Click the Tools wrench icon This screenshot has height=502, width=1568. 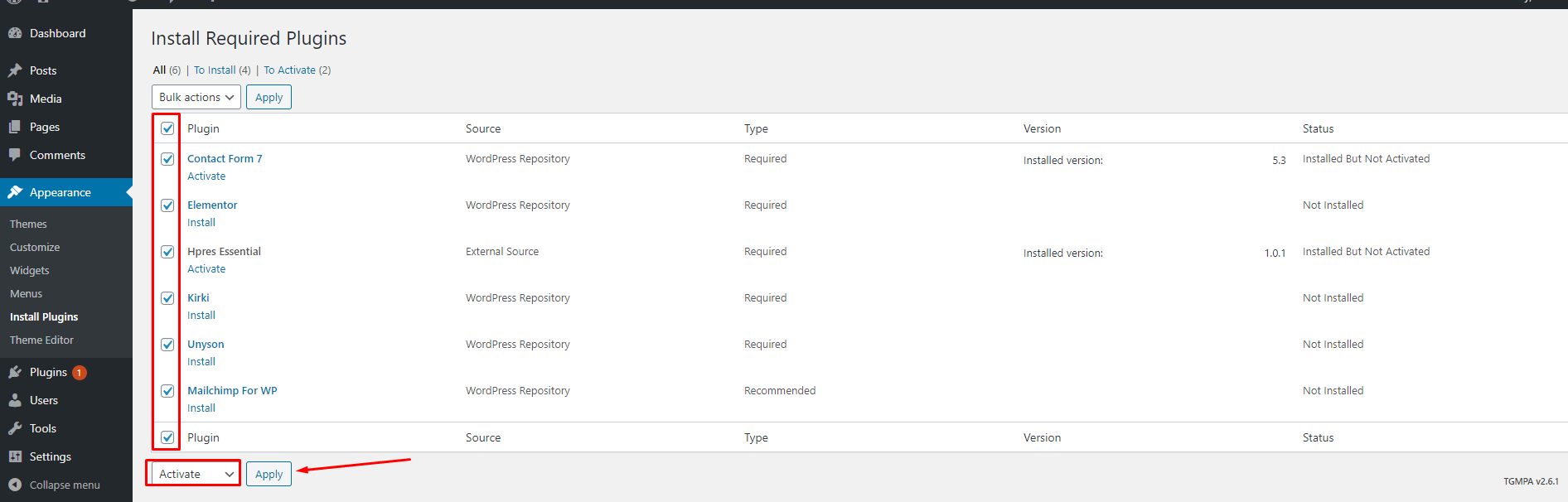15,428
